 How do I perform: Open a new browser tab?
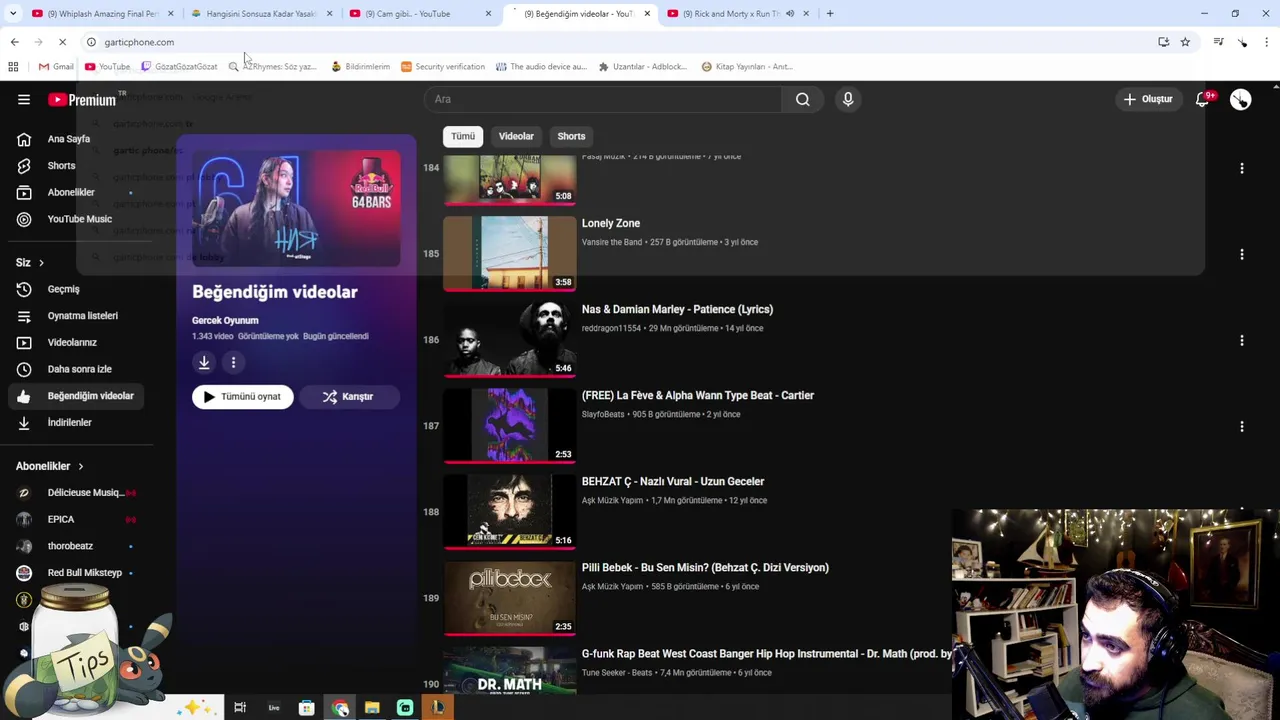830,14
